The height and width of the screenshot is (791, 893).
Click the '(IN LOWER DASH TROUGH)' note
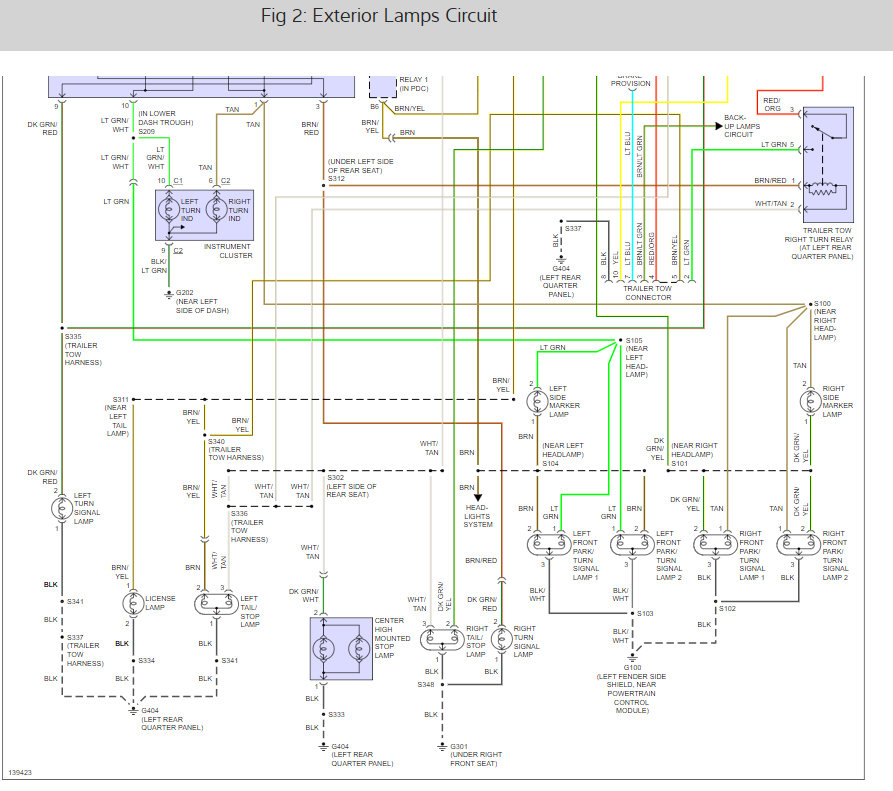tap(166, 118)
